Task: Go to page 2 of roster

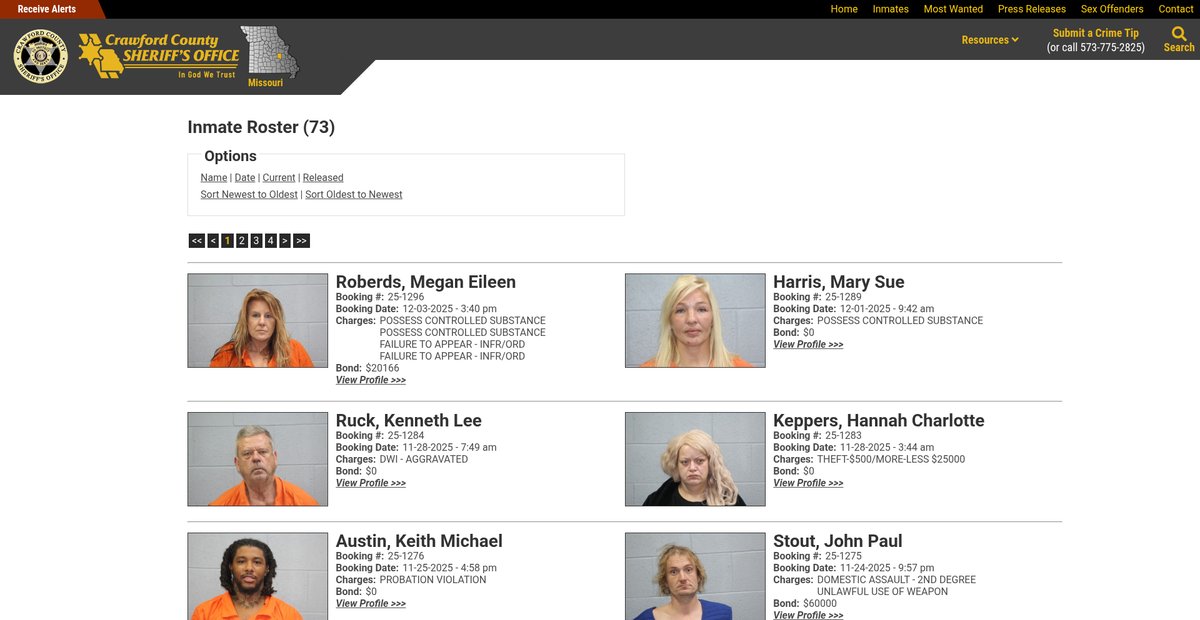Action: (x=242, y=241)
